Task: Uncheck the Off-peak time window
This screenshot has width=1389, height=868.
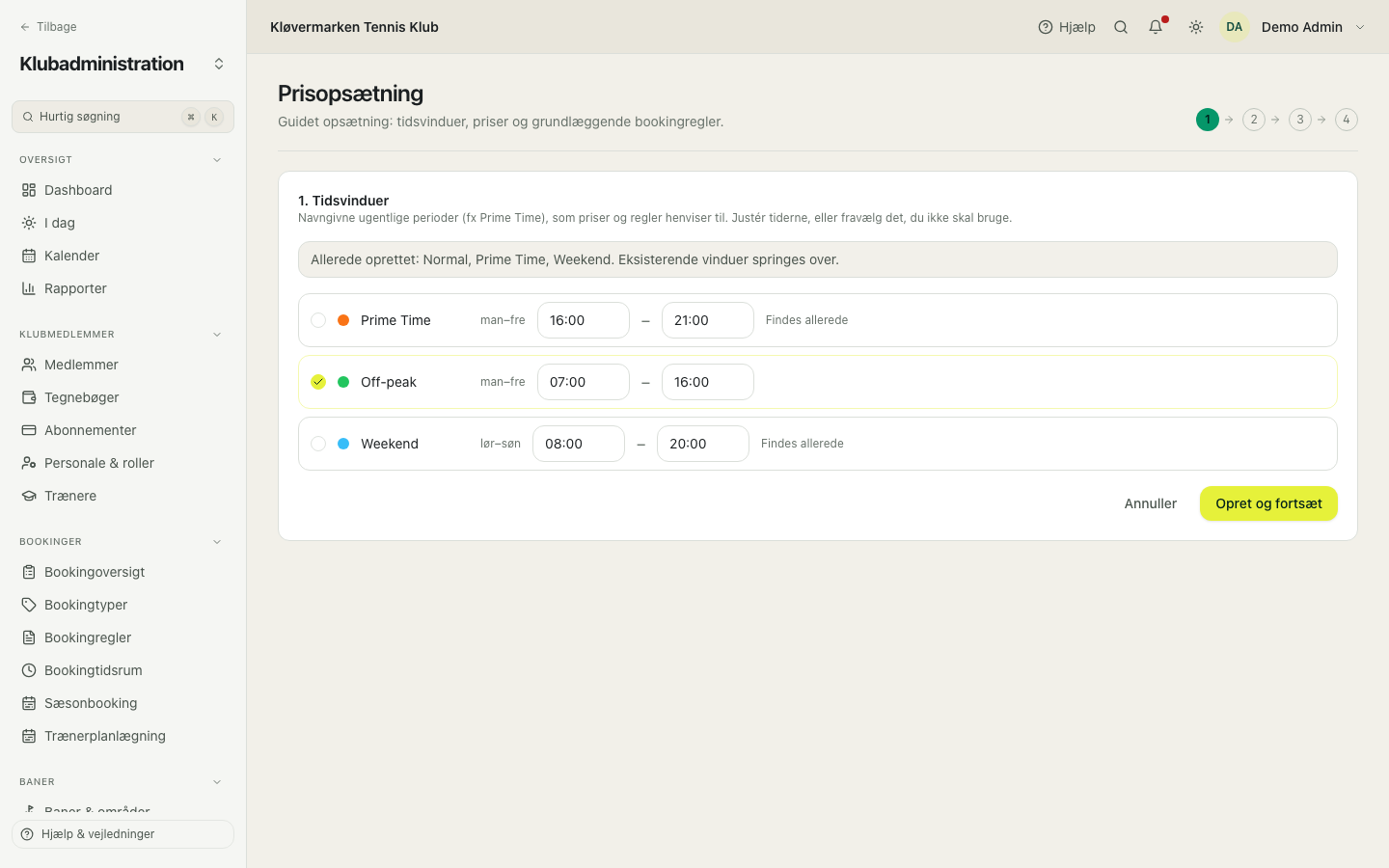Action: pos(318,382)
